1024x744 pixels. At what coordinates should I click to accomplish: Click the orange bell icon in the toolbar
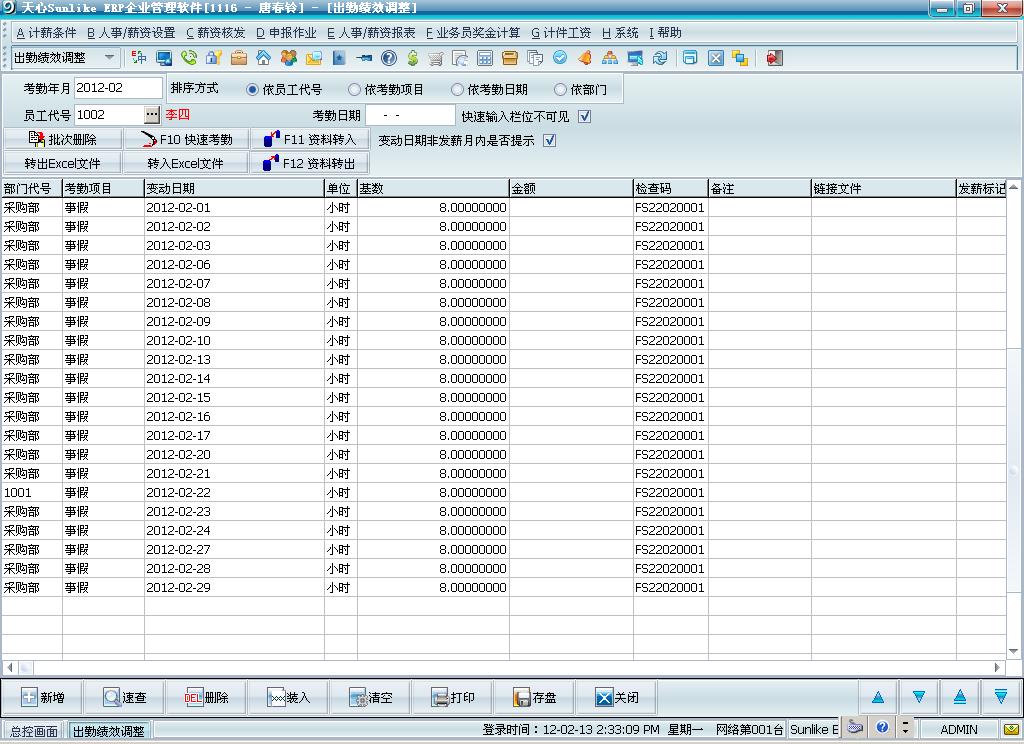[x=585, y=58]
